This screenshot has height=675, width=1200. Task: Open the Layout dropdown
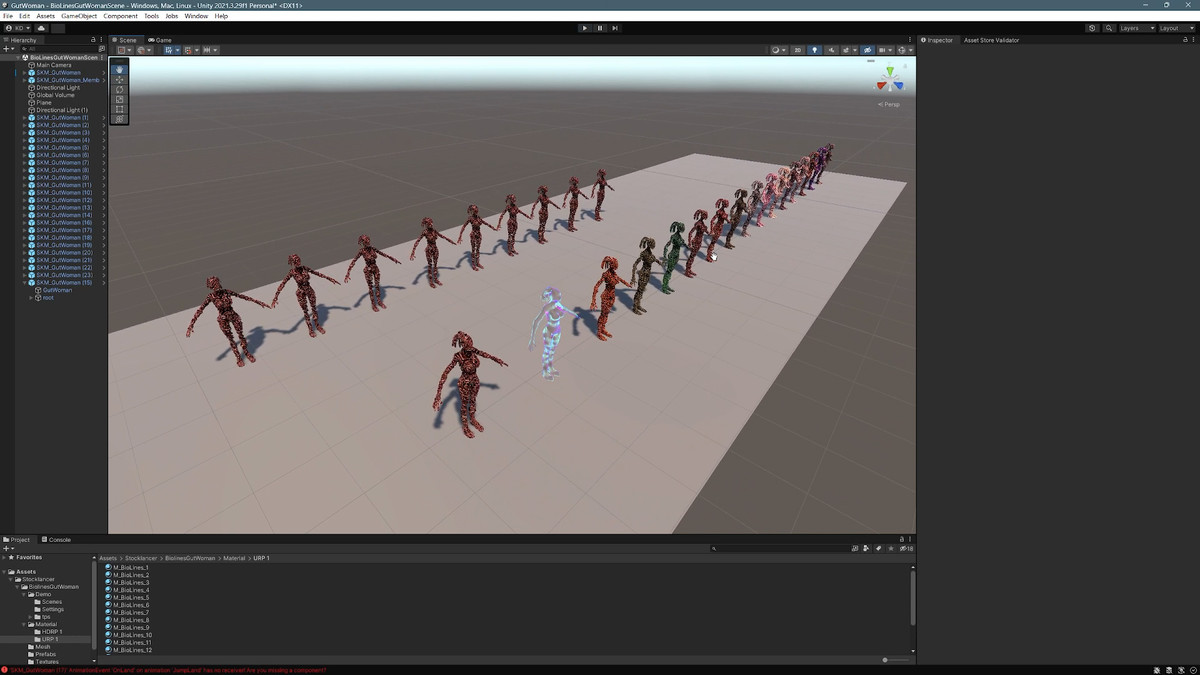pos(1174,28)
